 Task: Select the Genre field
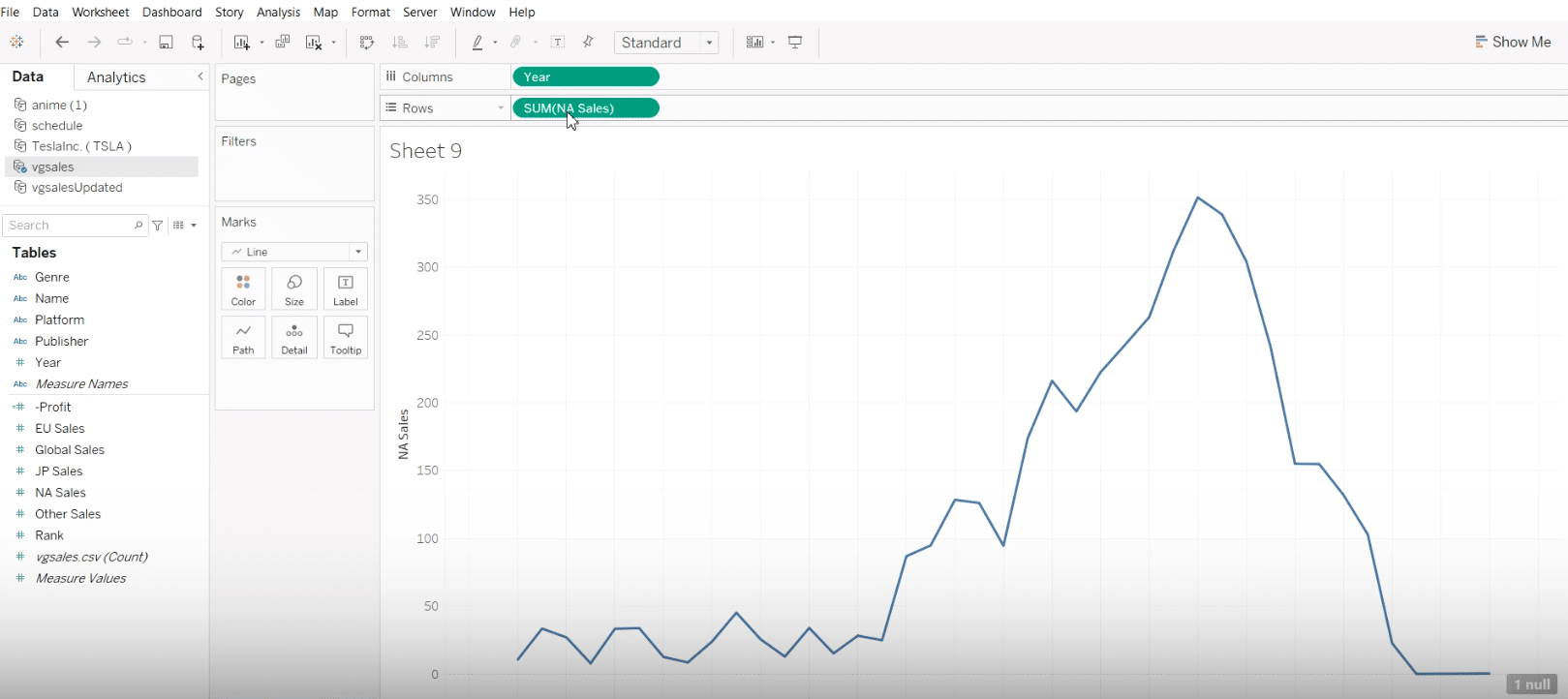(52, 277)
